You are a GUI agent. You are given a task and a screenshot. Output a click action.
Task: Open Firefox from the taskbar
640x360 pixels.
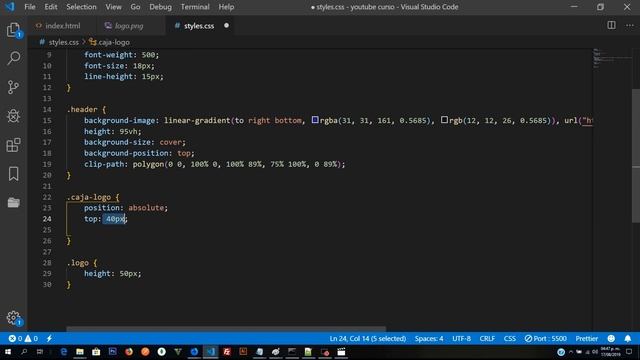129,352
